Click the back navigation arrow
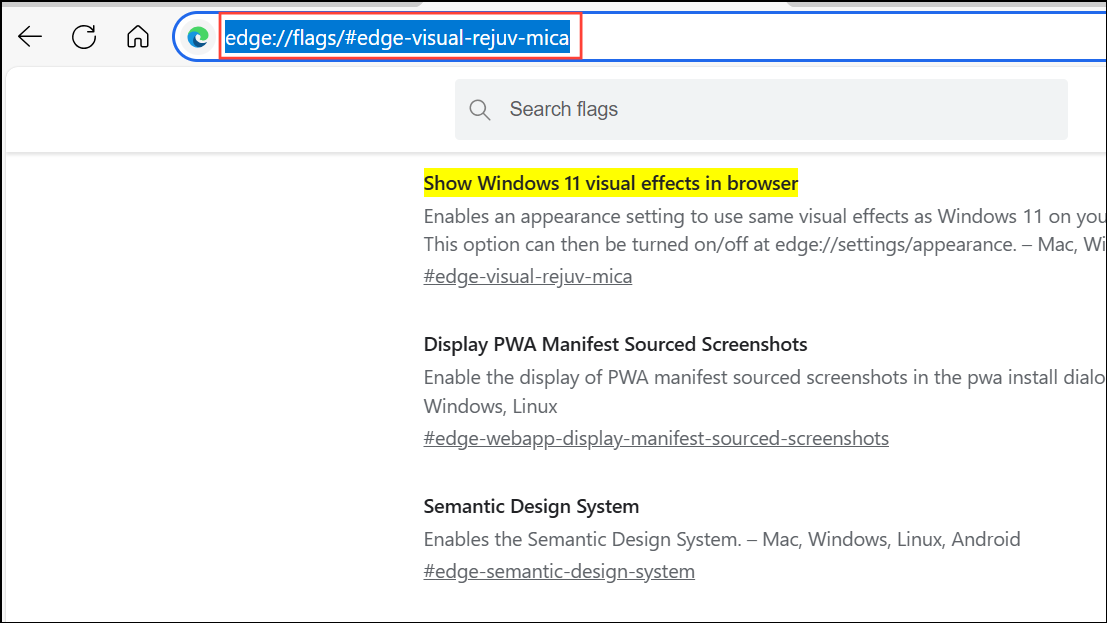1107x623 pixels. [30, 36]
